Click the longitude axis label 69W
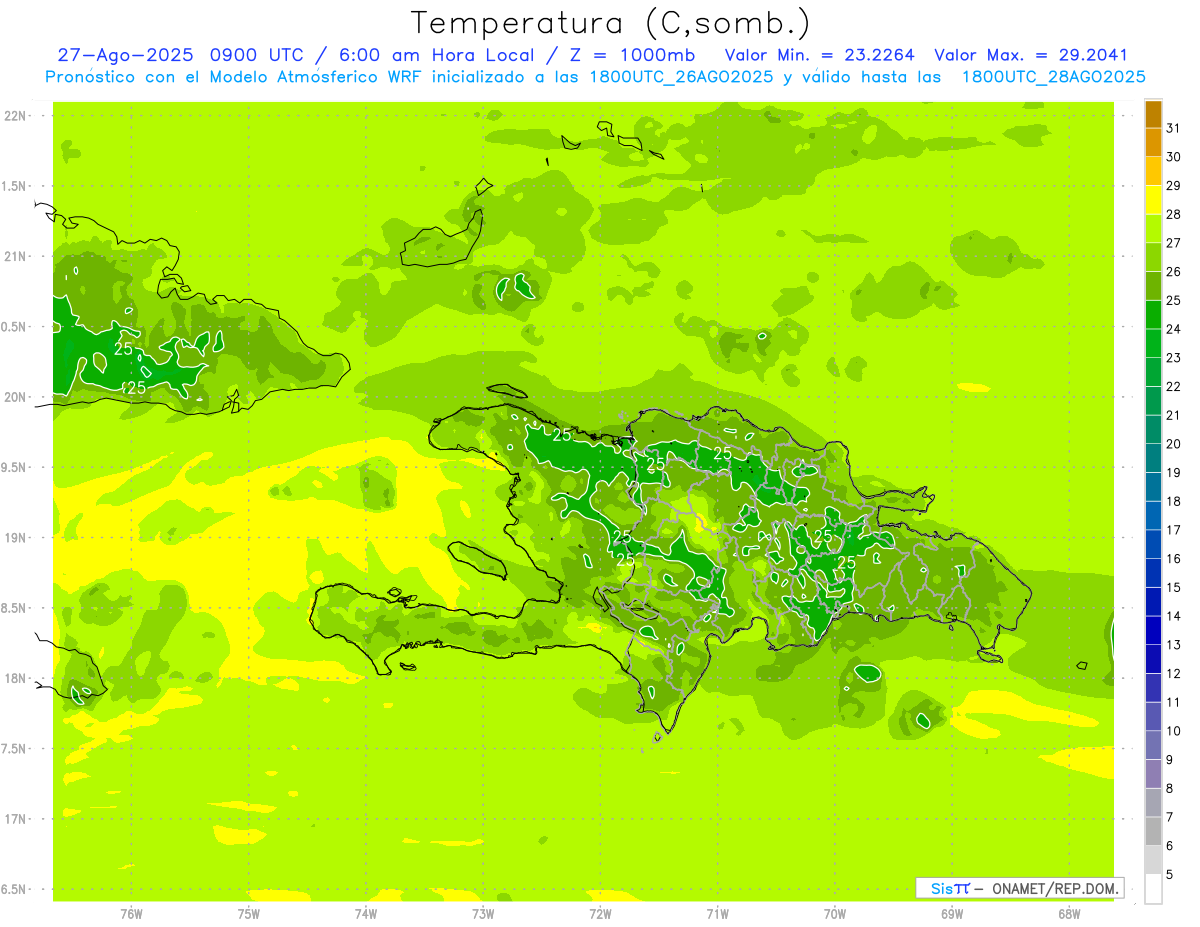The height and width of the screenshot is (927, 1200). coord(952,914)
